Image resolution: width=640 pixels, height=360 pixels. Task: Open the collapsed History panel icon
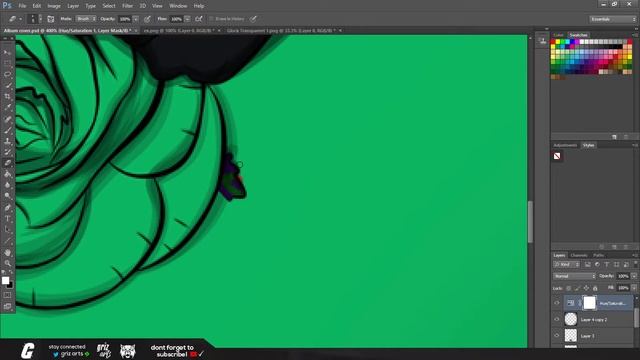(542, 41)
